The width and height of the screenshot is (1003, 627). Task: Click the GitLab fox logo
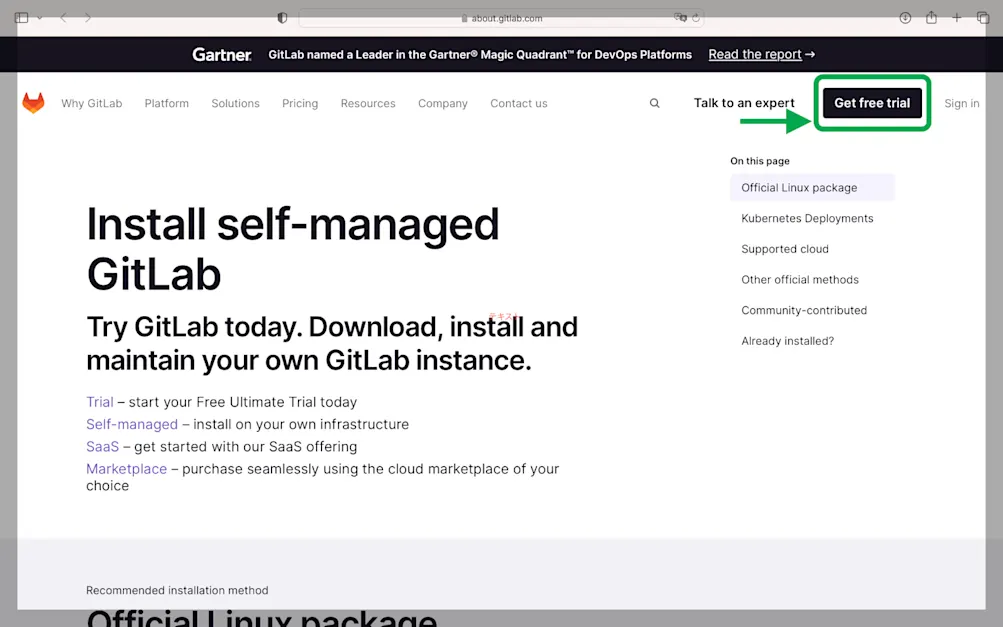(x=33, y=102)
